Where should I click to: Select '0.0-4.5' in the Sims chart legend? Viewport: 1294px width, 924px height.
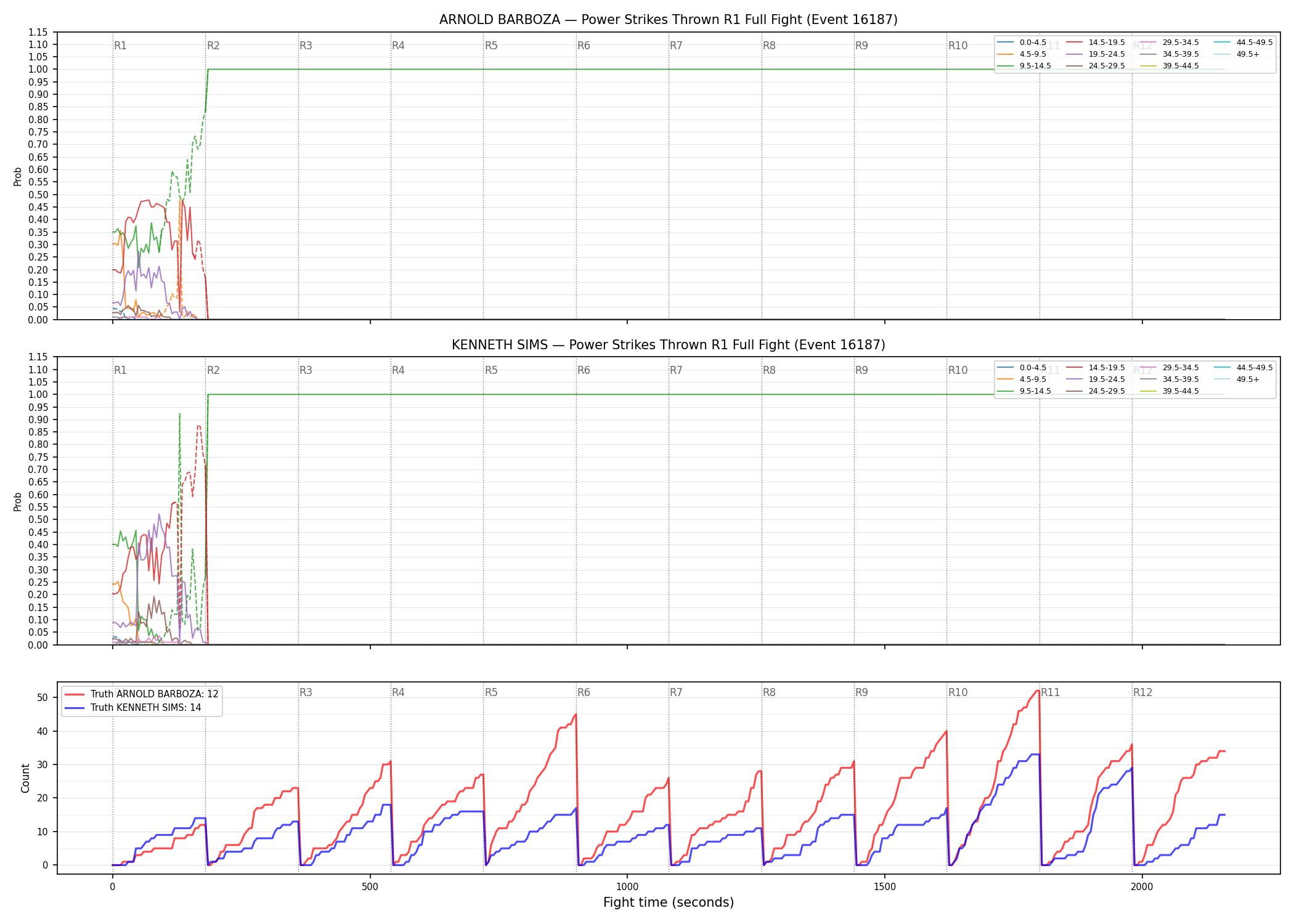click(1033, 368)
